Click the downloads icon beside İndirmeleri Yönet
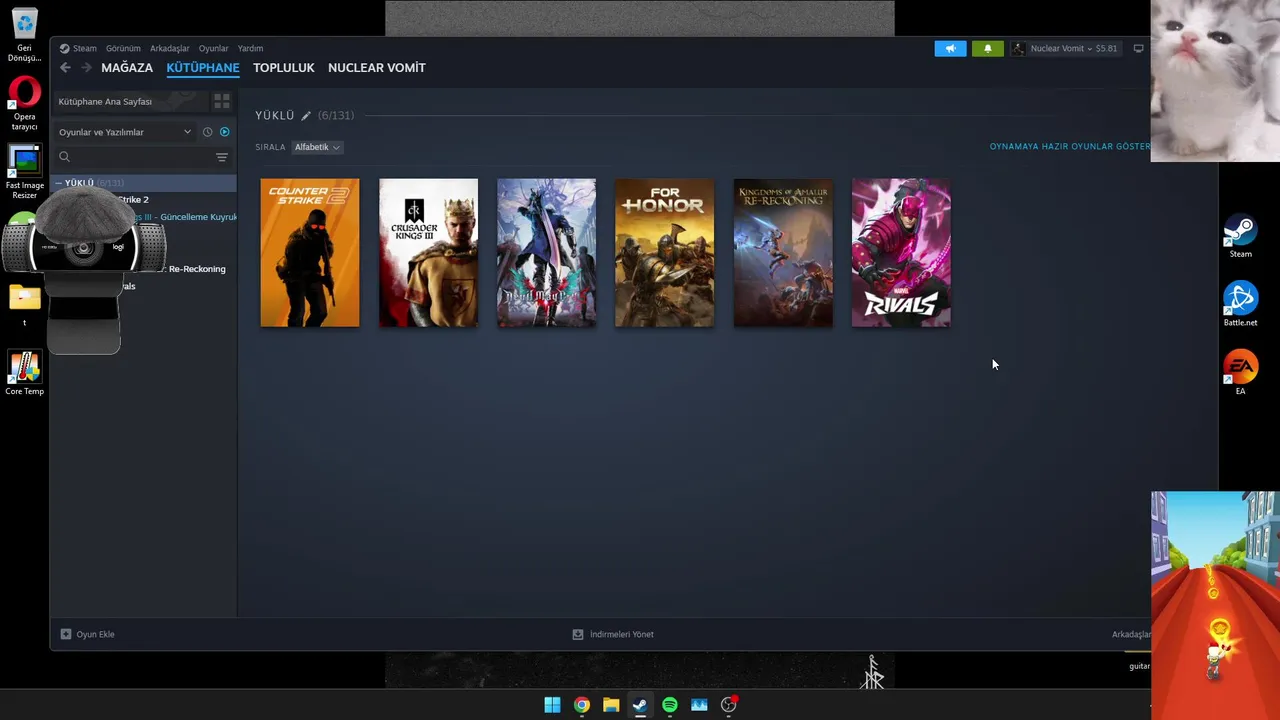Screen dimensions: 1280x720 (577, 634)
